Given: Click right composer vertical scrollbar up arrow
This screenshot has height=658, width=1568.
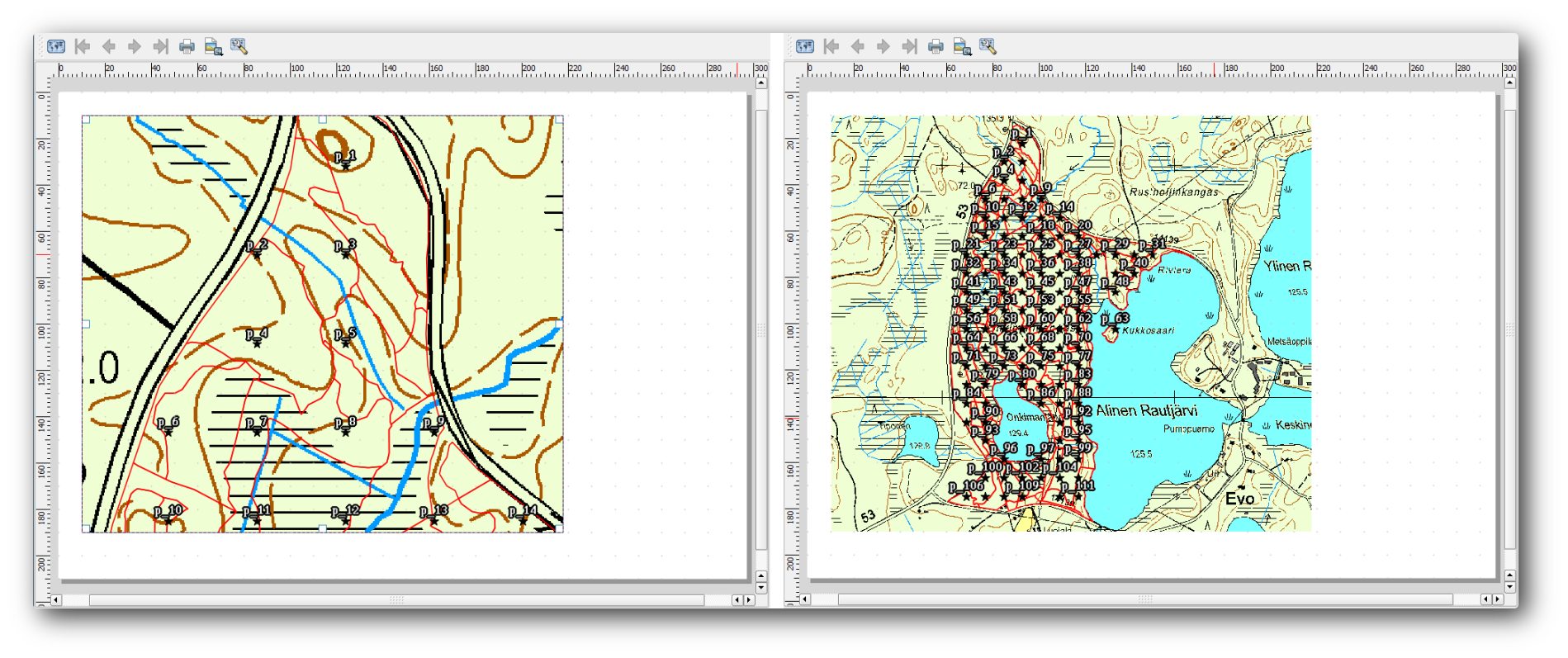Looking at the screenshot, I should click(x=1509, y=83).
